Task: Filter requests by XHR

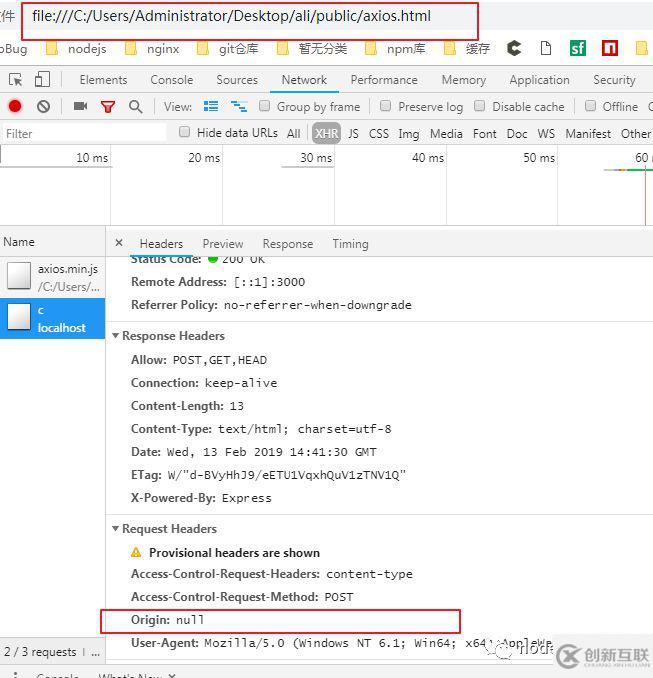Action: click(326, 134)
